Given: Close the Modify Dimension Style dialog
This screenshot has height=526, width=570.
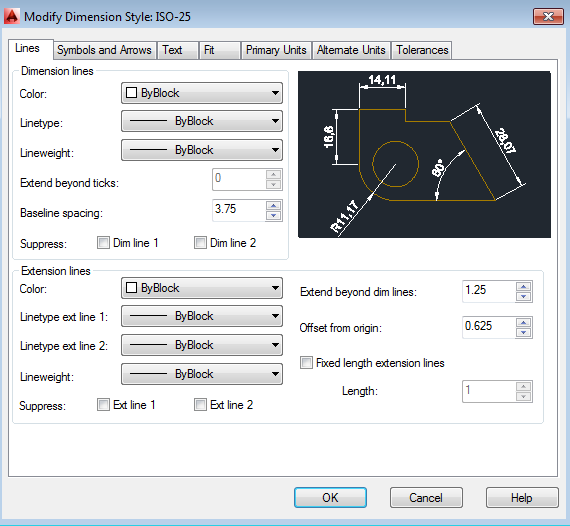Looking at the screenshot, I should tap(548, 16).
